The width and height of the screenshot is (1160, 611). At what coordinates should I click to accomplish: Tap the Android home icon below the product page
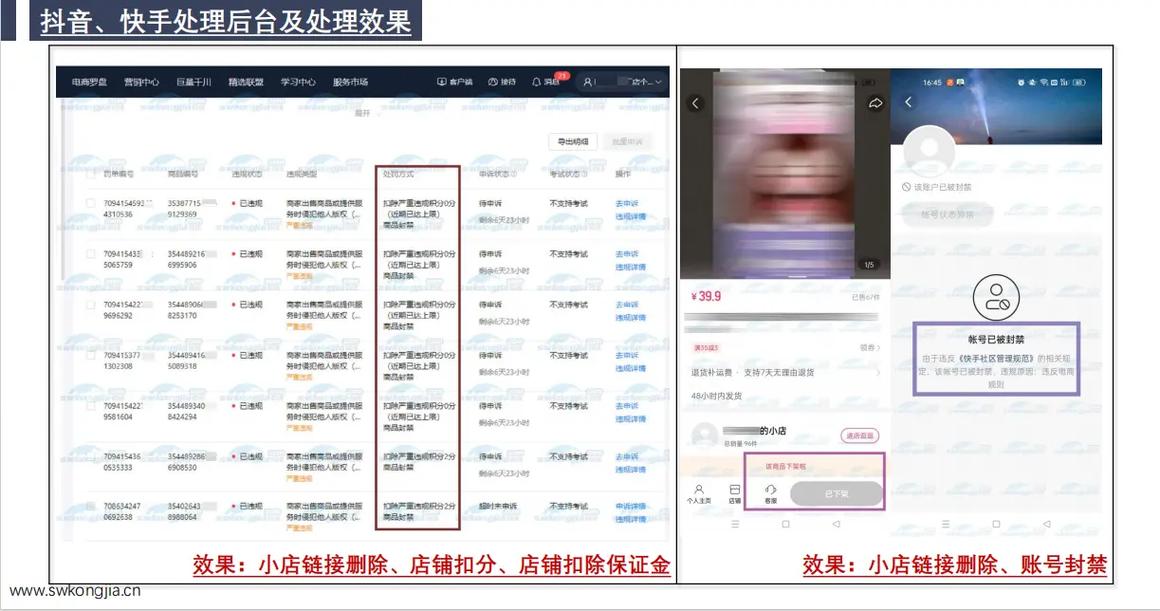click(786, 524)
